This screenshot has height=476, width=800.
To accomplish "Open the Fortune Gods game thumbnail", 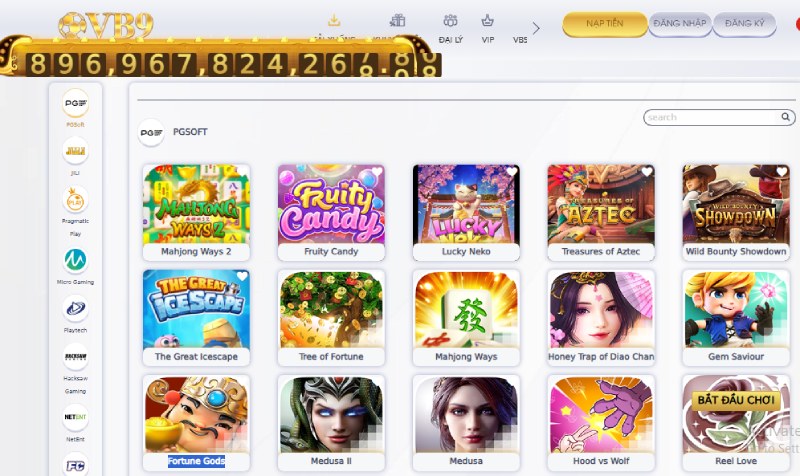I will click(x=196, y=414).
